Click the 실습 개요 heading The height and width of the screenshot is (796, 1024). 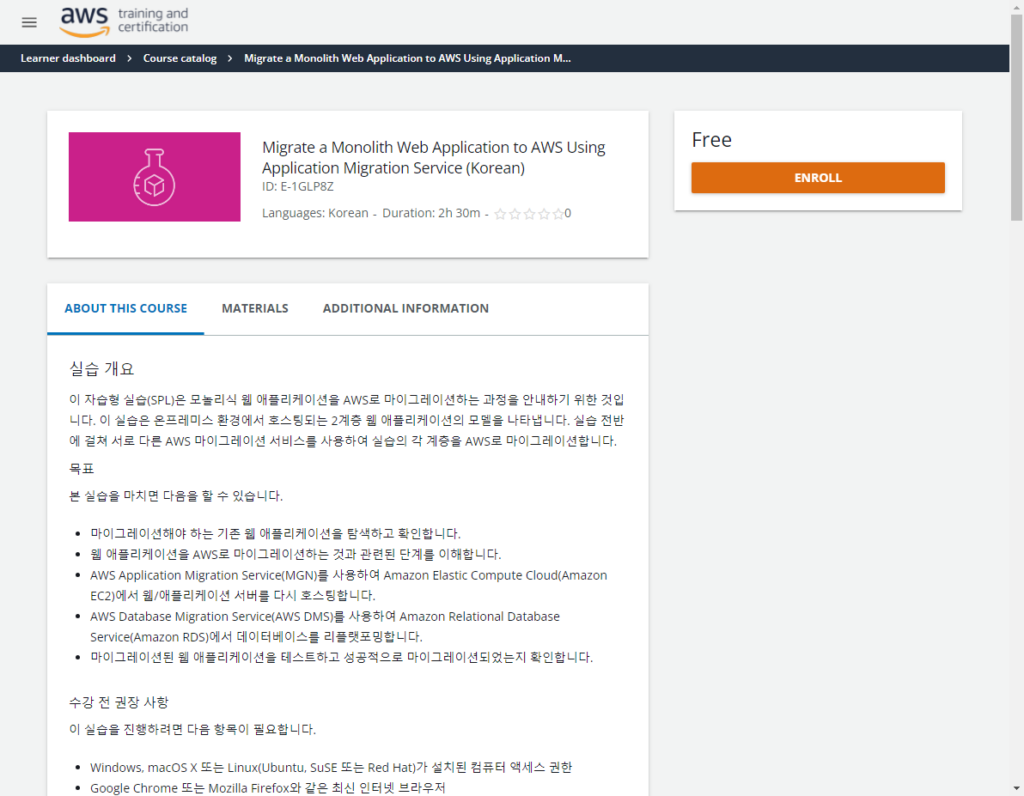[101, 369]
